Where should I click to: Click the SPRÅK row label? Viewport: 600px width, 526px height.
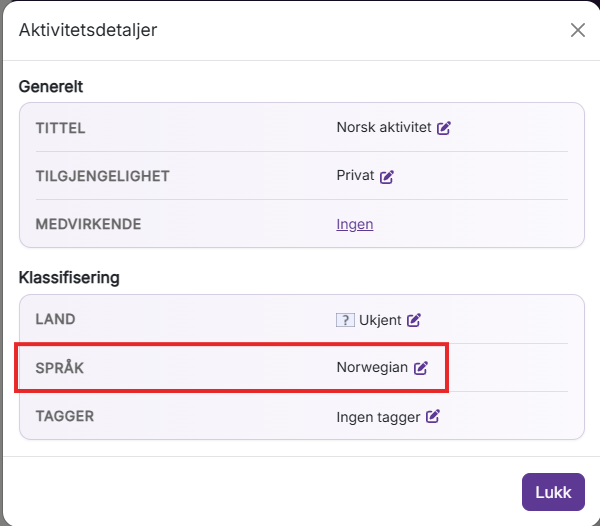(60, 368)
